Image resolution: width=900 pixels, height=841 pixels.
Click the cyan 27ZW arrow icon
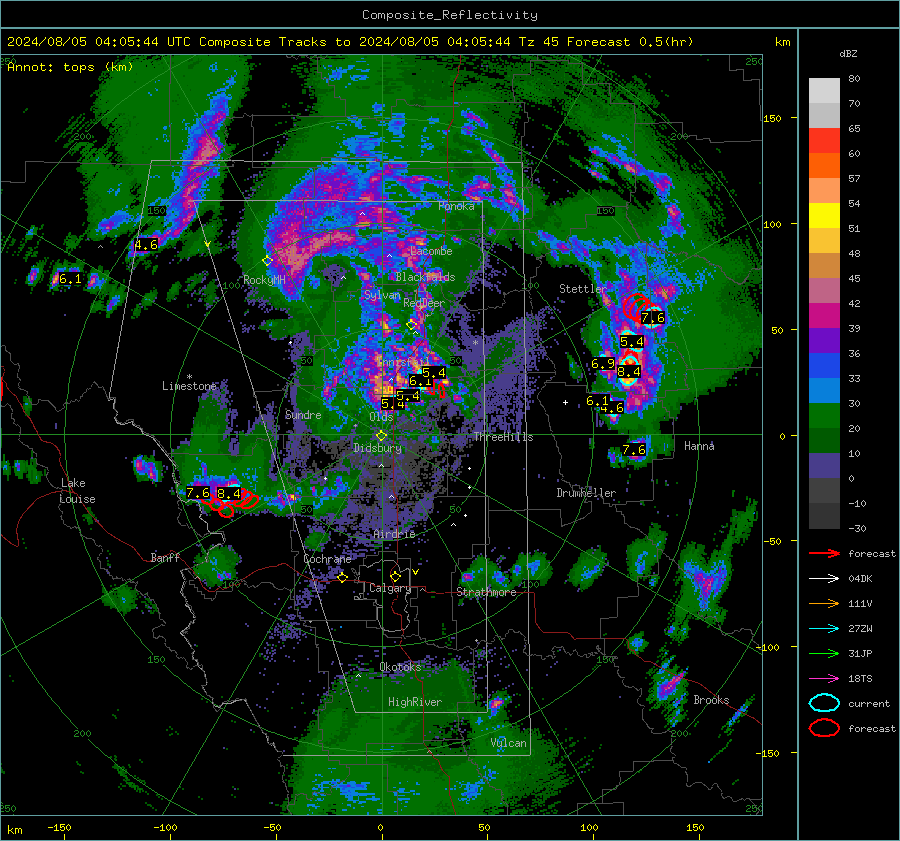[x=824, y=629]
